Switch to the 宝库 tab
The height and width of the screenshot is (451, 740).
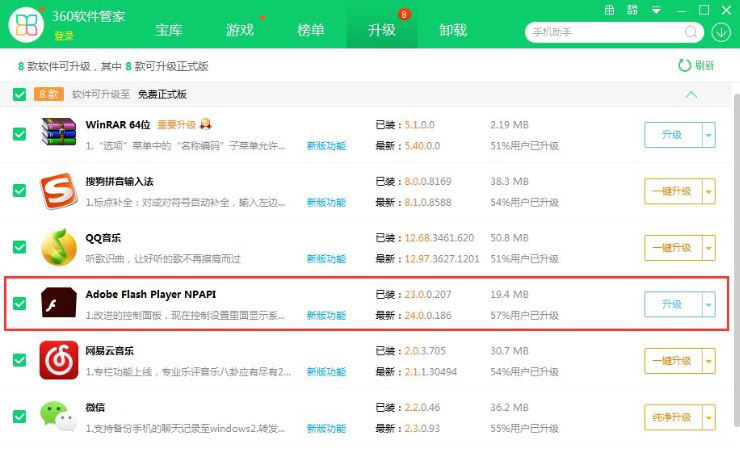[169, 30]
